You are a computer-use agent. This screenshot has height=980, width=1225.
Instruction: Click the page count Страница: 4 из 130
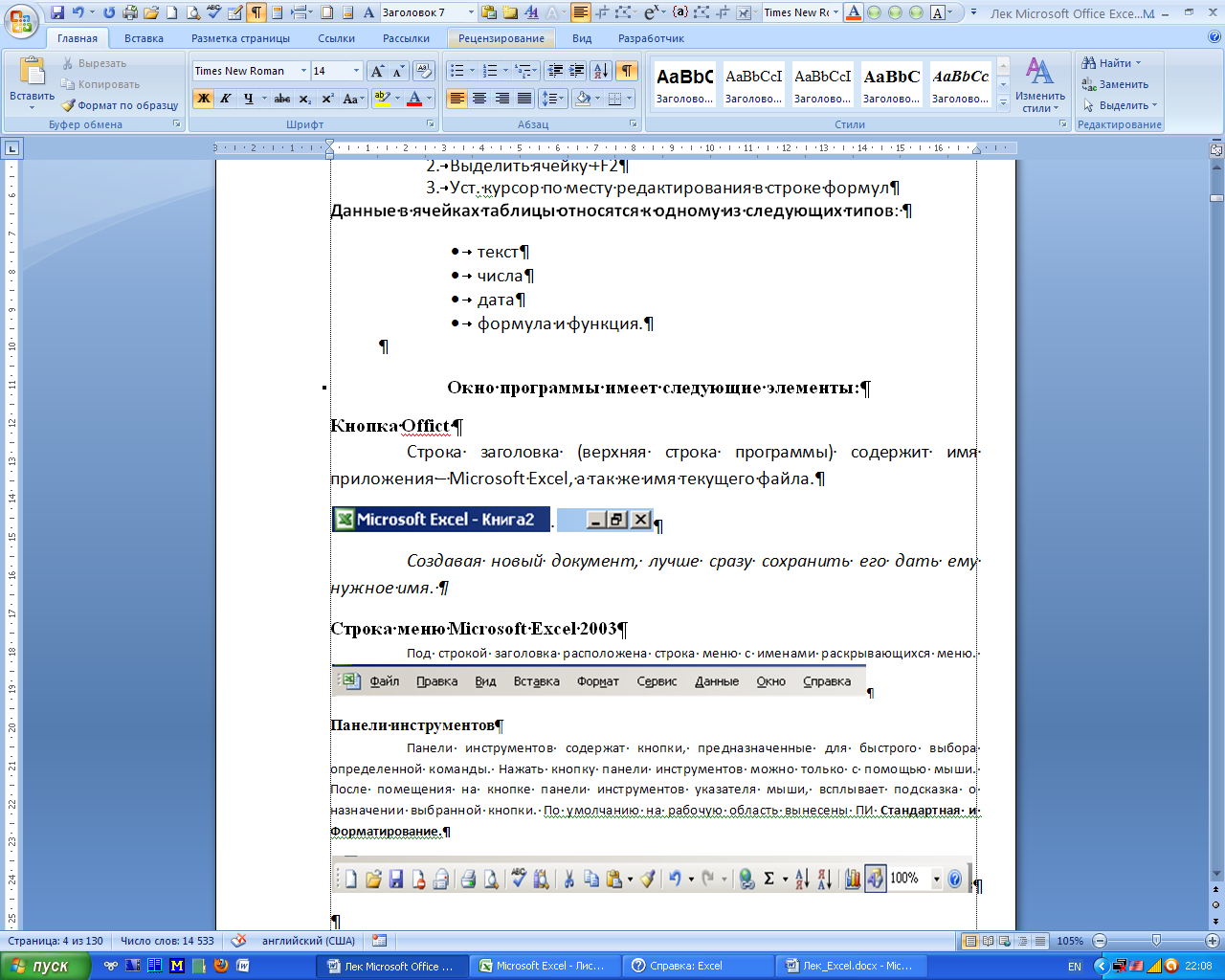coord(56,941)
